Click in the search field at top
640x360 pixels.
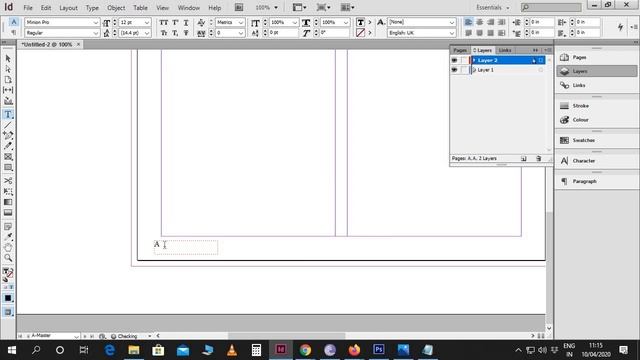551,7
